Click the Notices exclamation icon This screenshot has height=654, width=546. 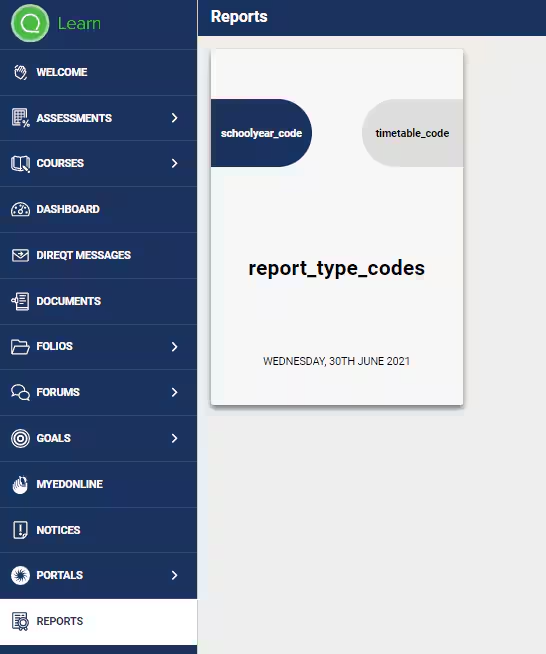pyautogui.click(x=20, y=530)
